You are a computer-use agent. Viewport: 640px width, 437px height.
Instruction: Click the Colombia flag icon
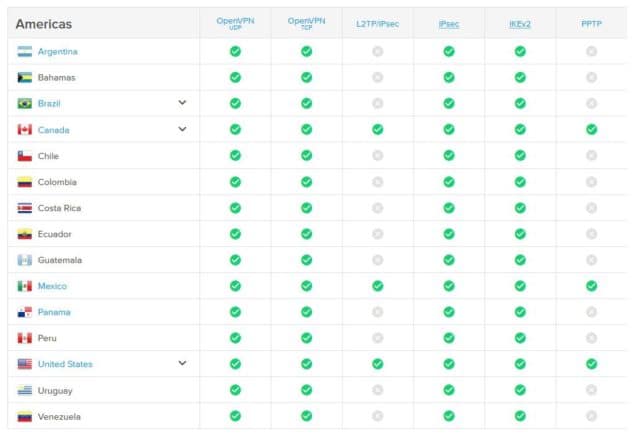pos(24,182)
